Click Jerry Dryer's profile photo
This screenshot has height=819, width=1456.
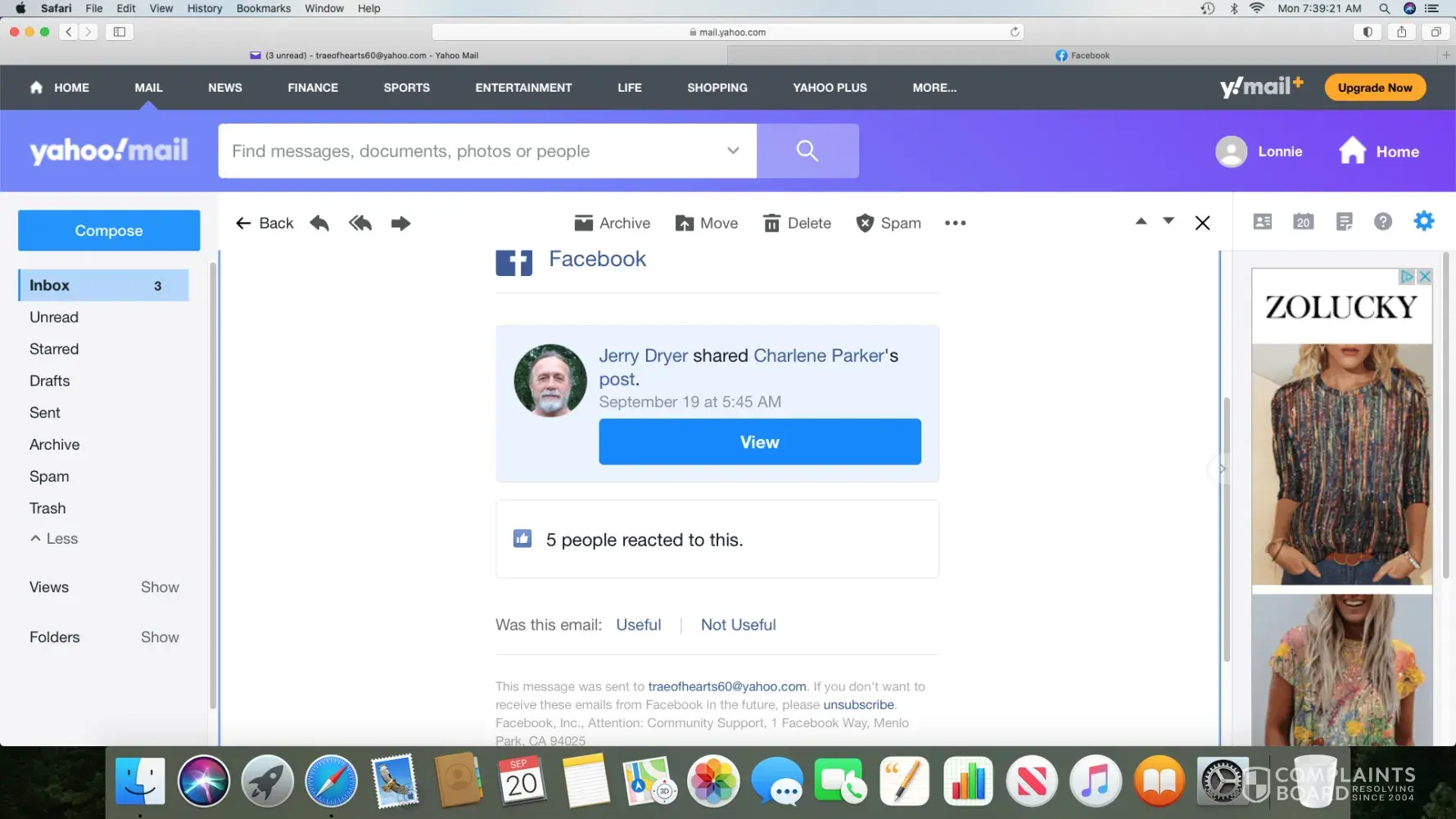(550, 381)
